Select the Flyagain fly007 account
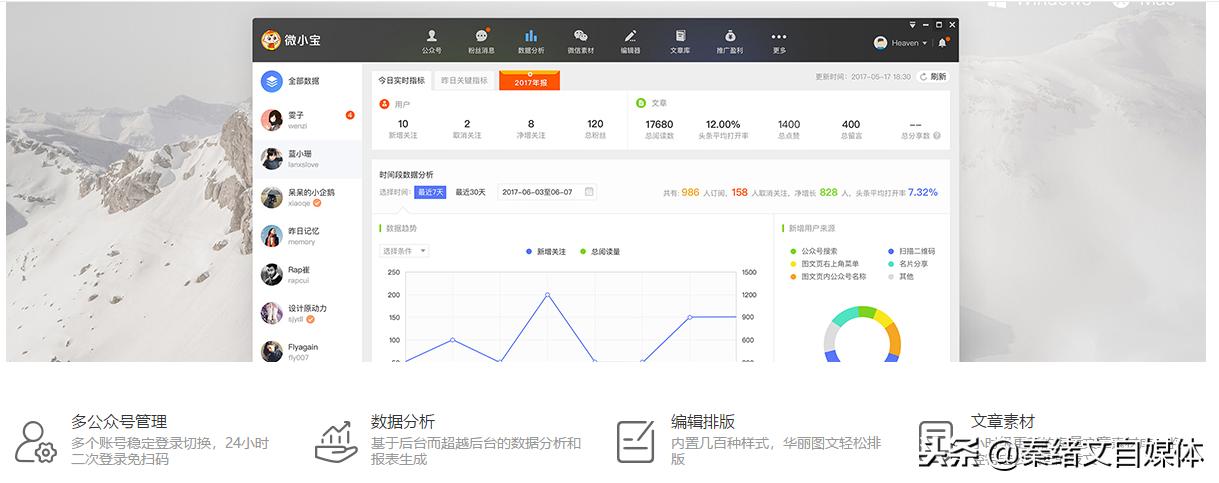Screen dimensions: 1219x483 tap(307, 351)
